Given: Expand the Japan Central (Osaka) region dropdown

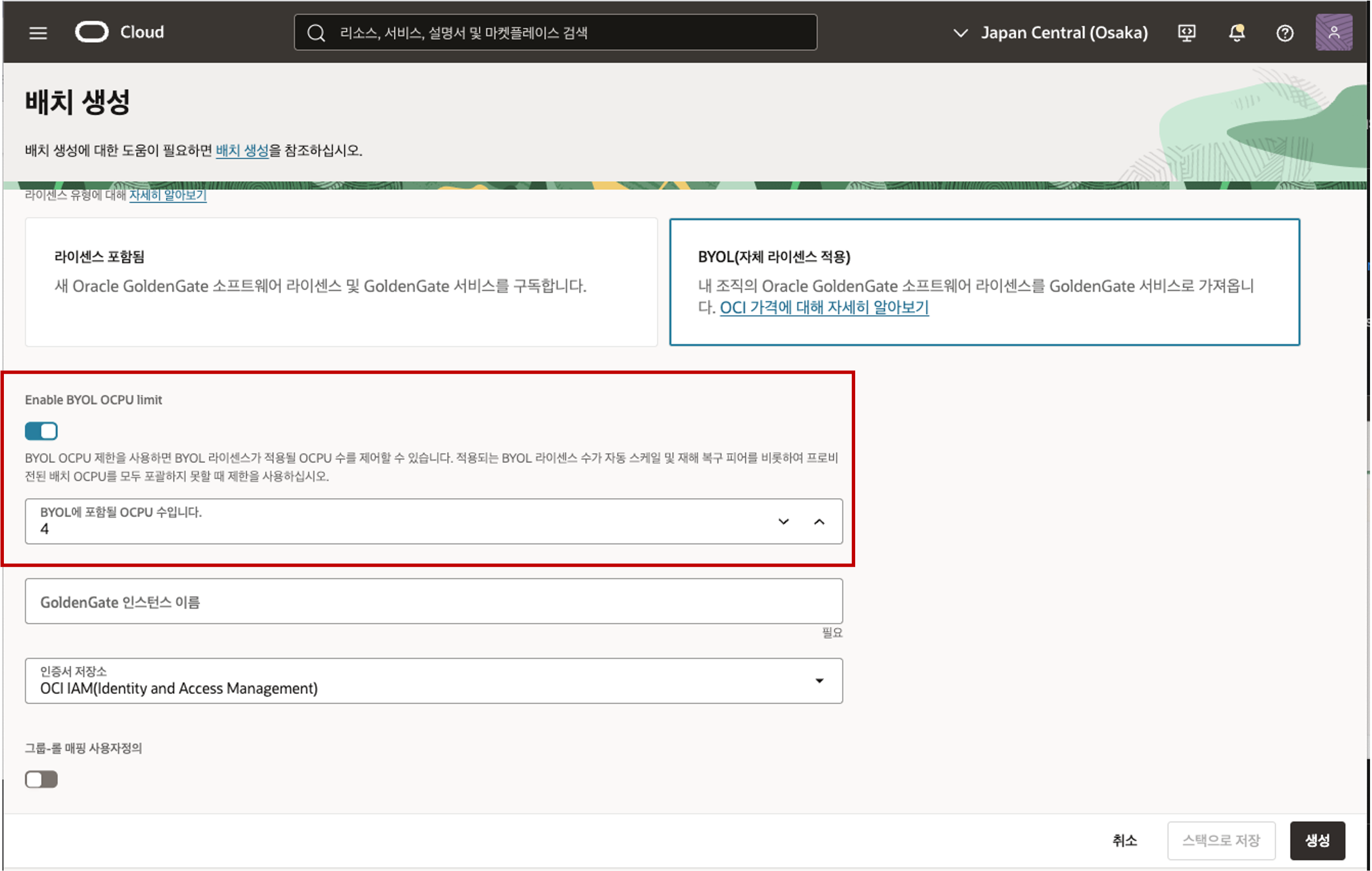Looking at the screenshot, I should (x=1050, y=33).
